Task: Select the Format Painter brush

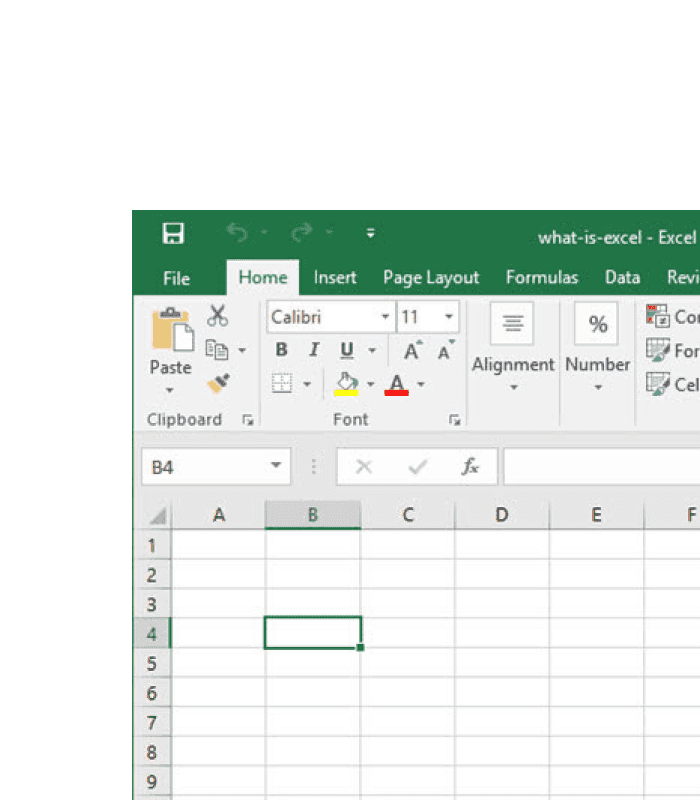Action: pos(218,383)
